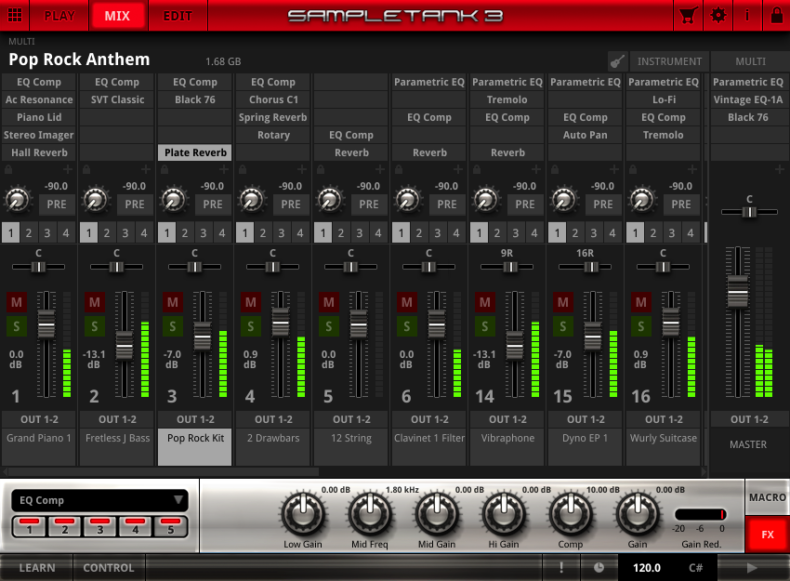This screenshot has height=581, width=790.
Task: Click the red FX button
Action: (x=767, y=535)
